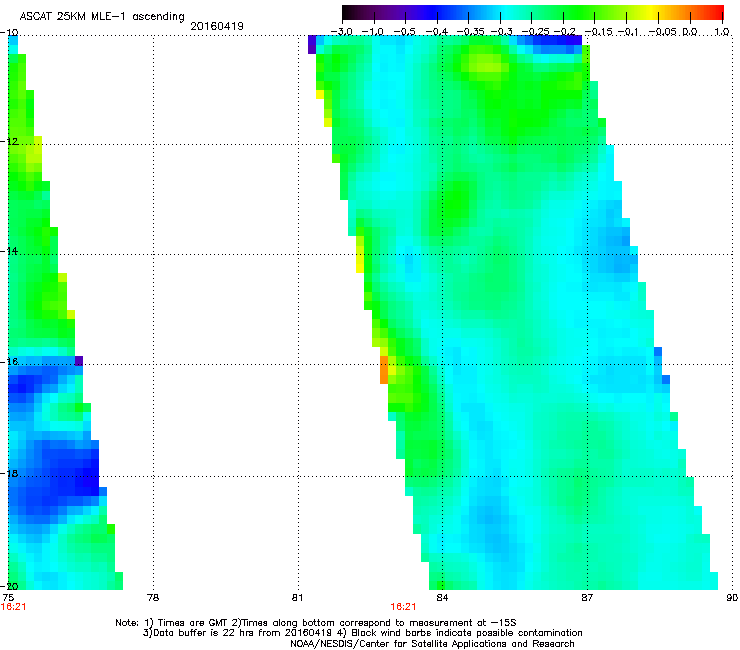
Task: Click the latitude label "-10"
Action: [9, 32]
